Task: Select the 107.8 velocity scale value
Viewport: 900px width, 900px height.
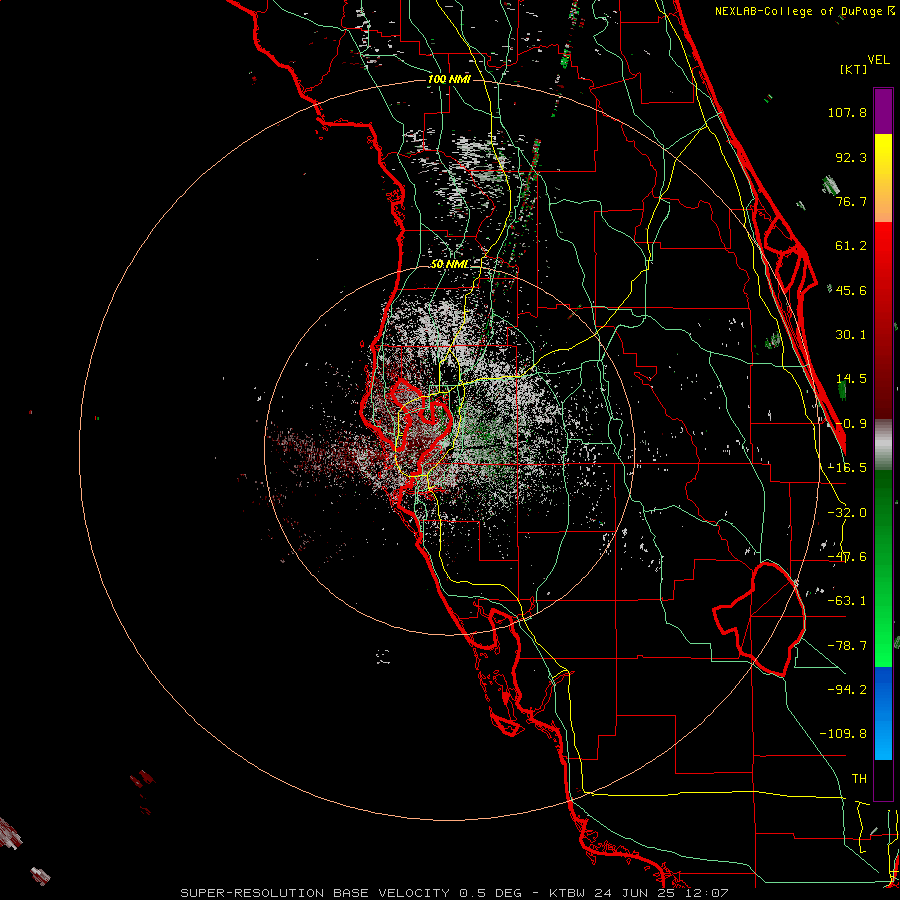Action: click(847, 112)
